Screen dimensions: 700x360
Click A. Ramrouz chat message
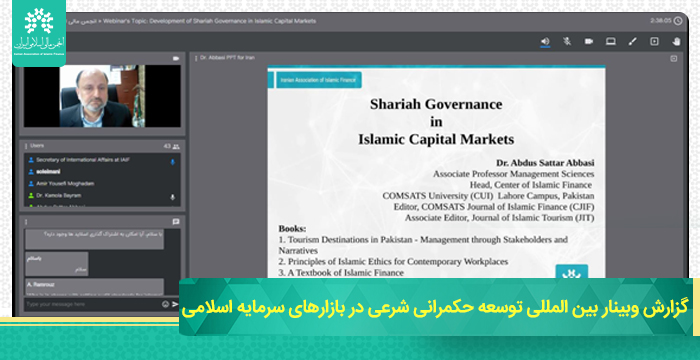(95, 287)
